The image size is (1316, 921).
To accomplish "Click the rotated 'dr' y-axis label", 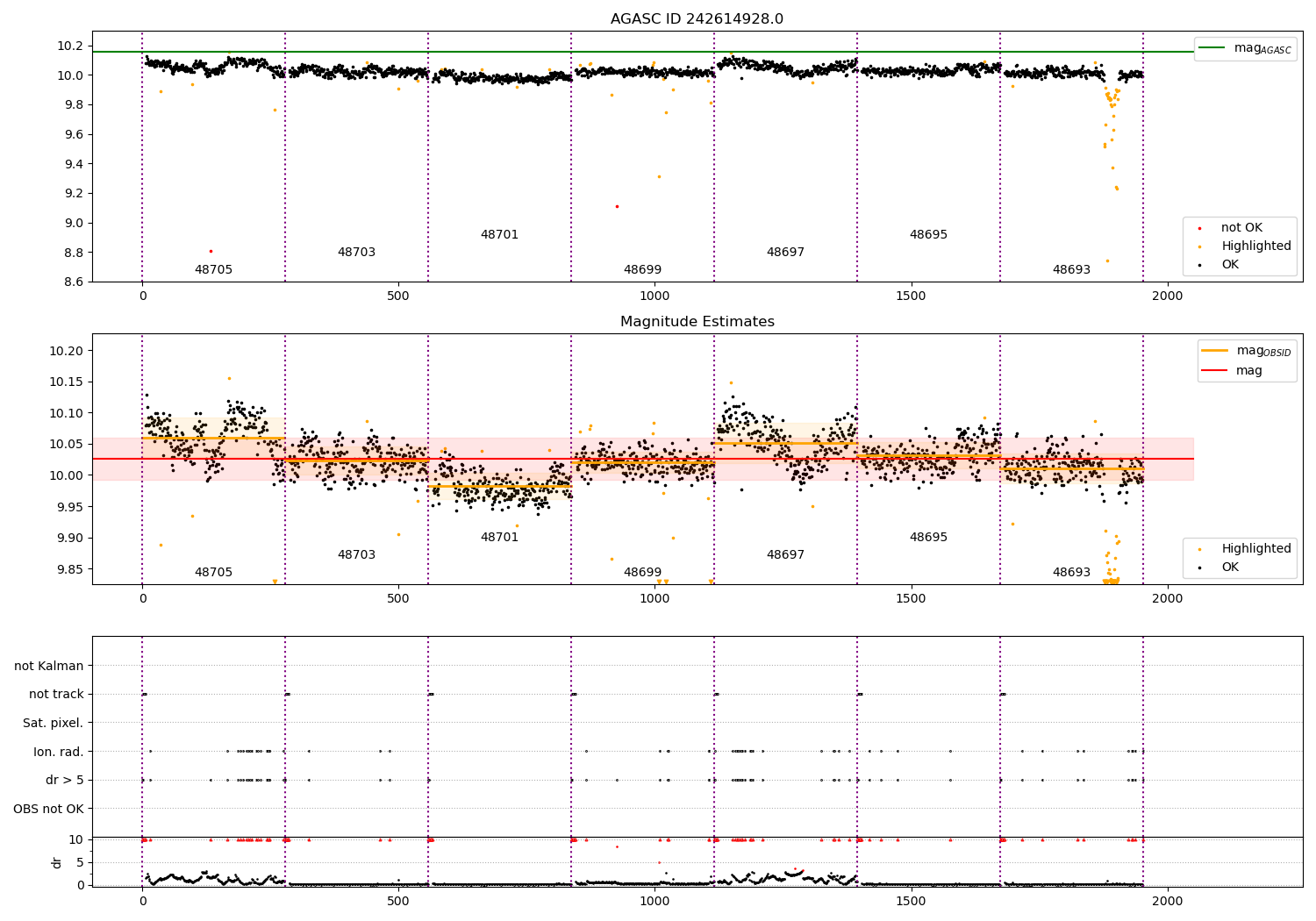I will [x=57, y=862].
